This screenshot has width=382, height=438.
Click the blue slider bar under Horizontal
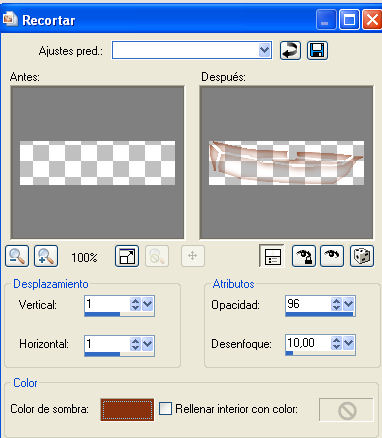(102, 354)
